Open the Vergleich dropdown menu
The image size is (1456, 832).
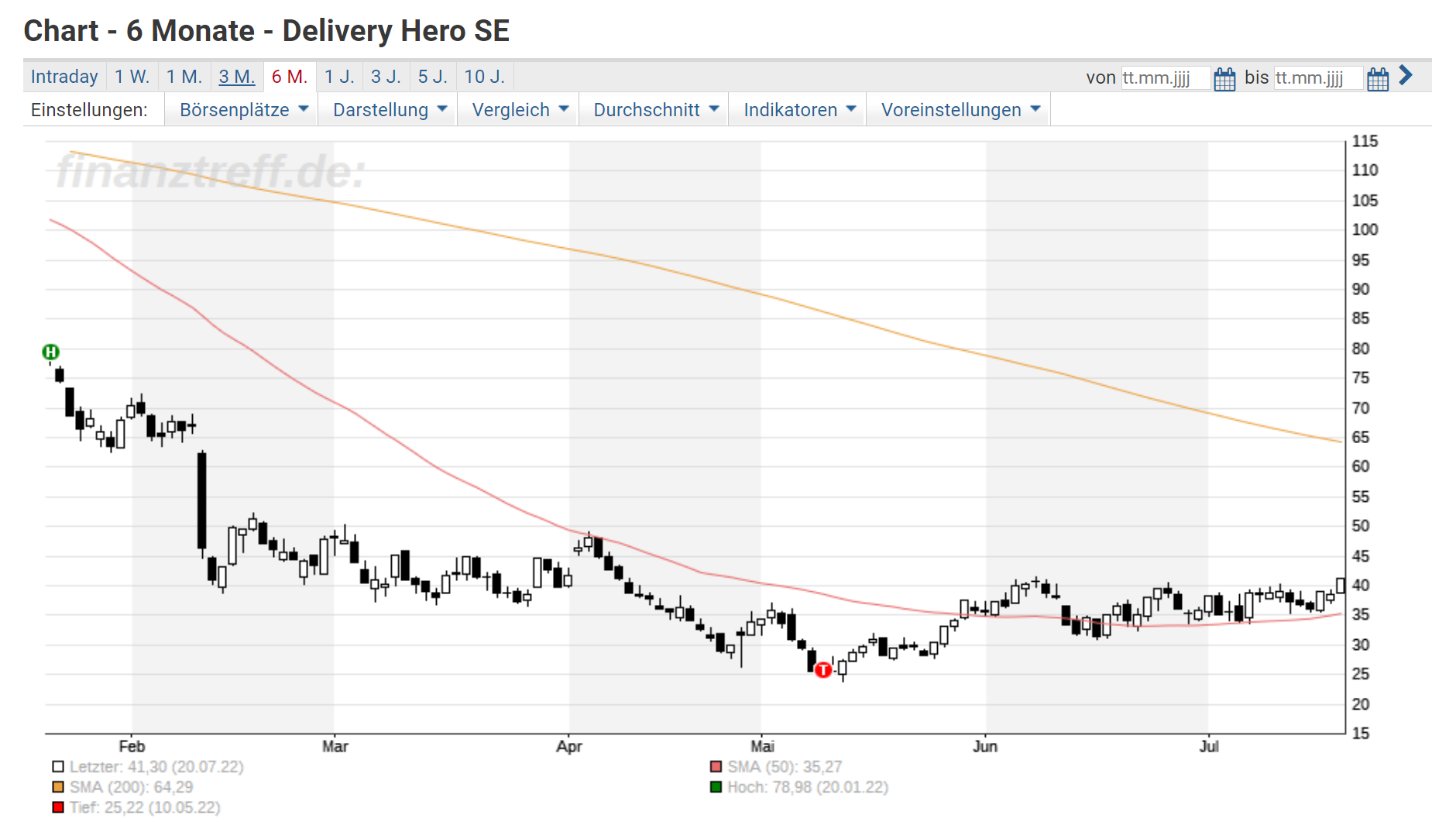pos(520,110)
